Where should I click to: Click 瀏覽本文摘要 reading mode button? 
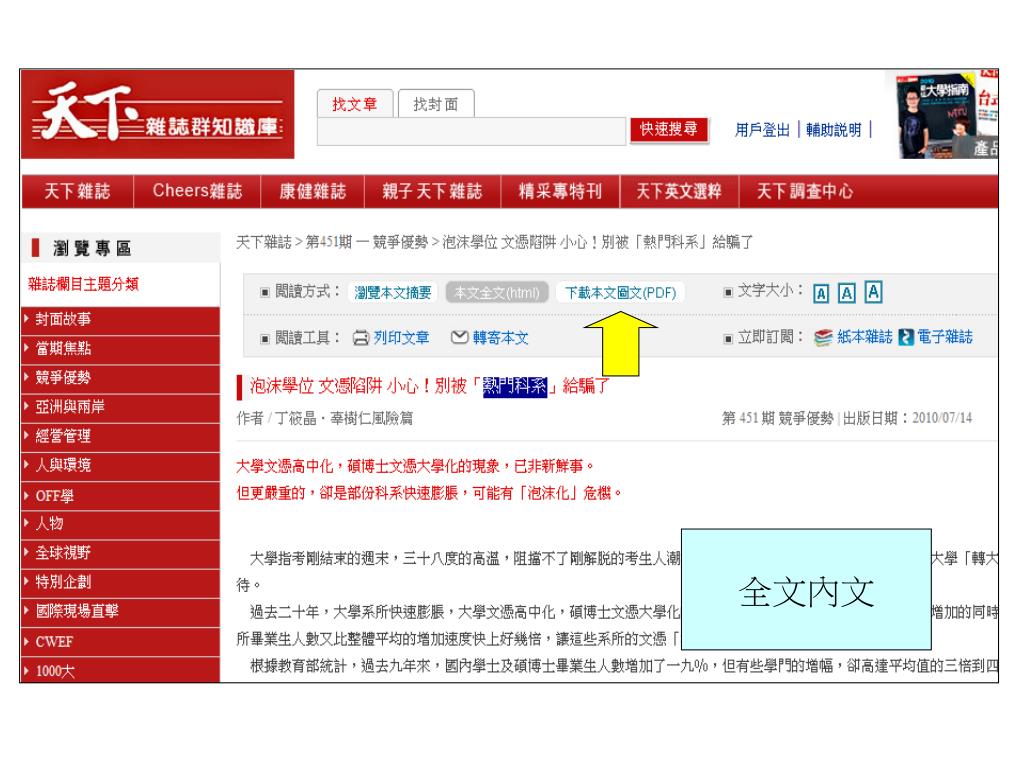393,293
